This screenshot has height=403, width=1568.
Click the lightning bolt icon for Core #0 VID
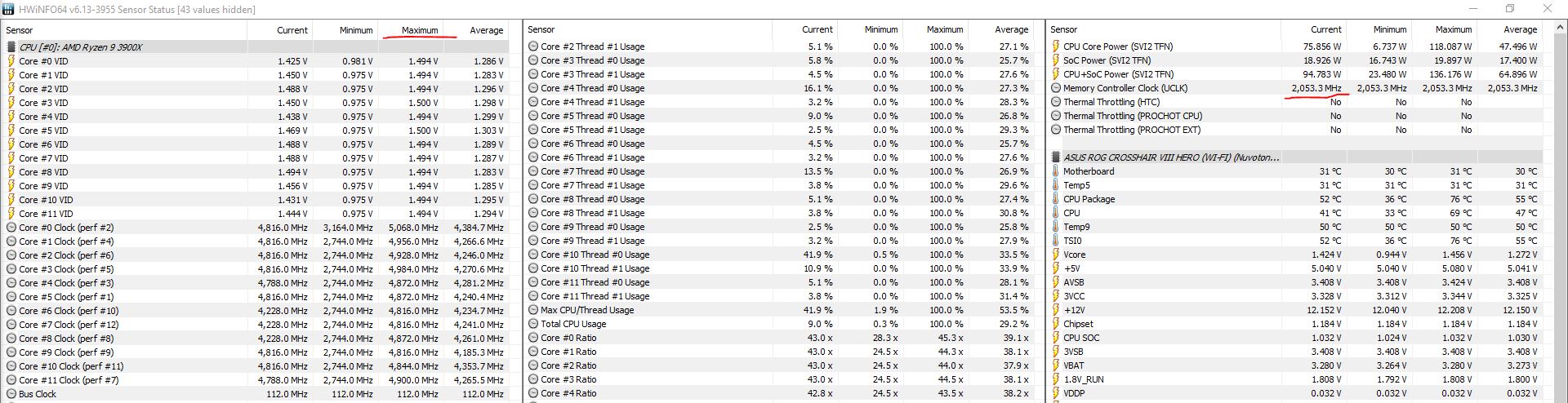[11, 61]
